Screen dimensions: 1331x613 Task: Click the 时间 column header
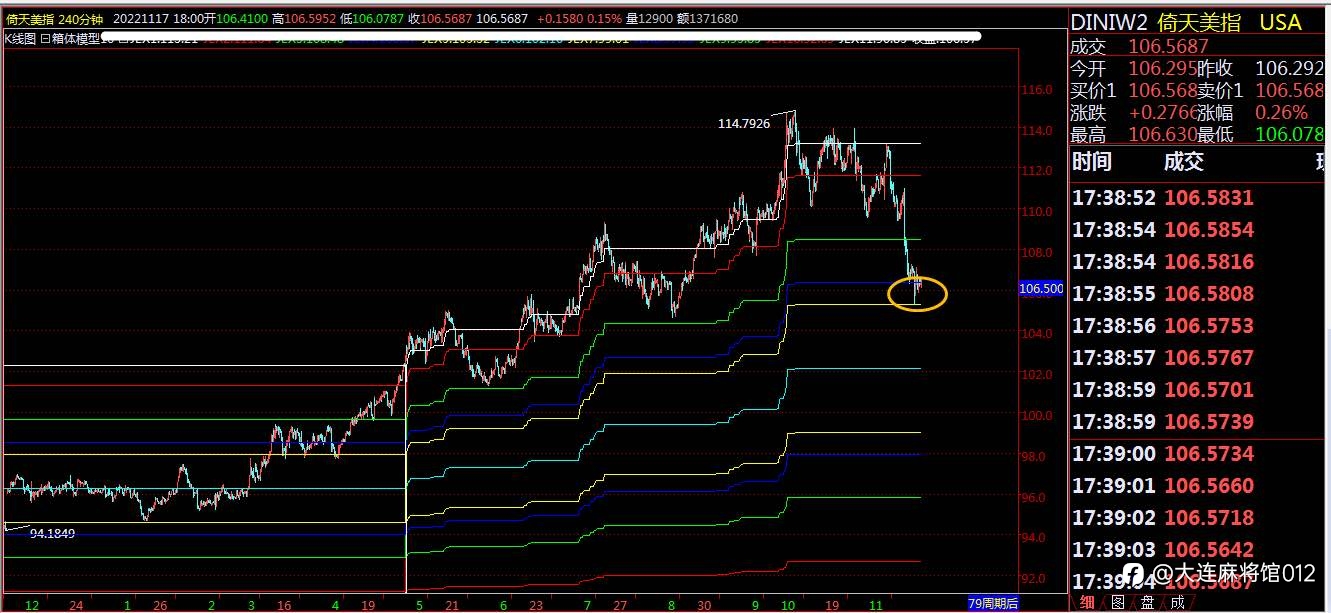click(1091, 162)
